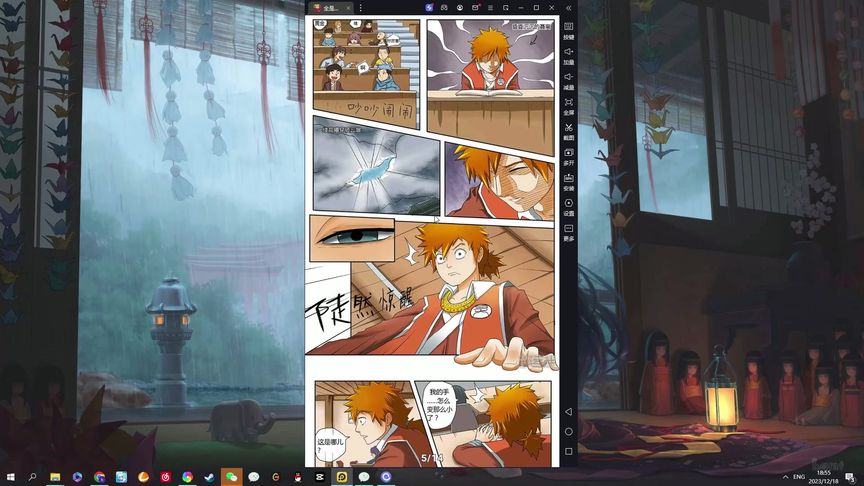864x486 pixels.
Task: Click the 安装 install APK sidebar icon
Action: click(x=569, y=182)
